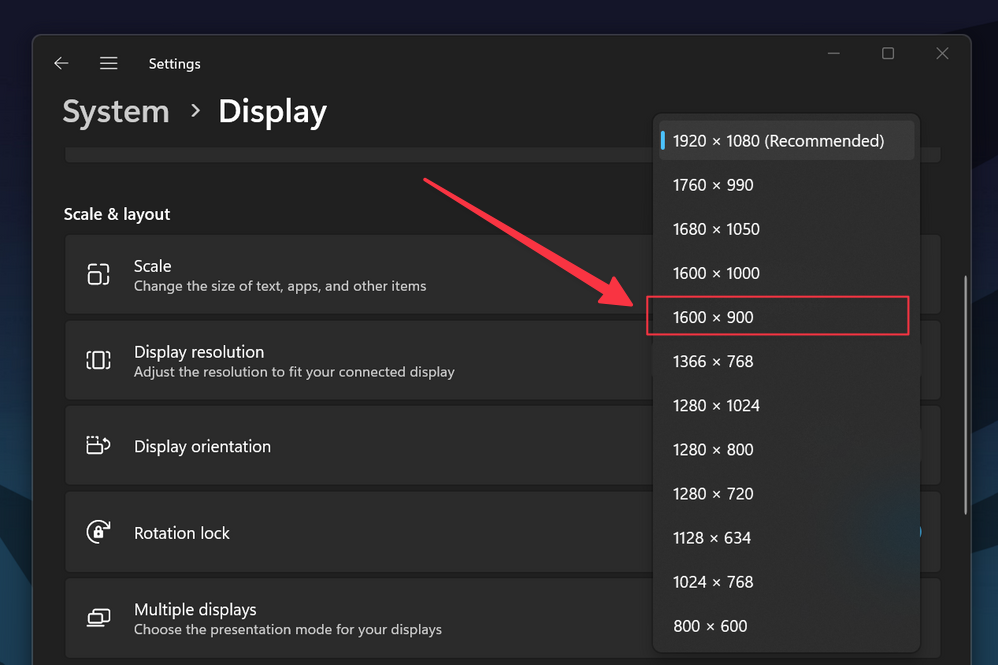The height and width of the screenshot is (665, 998).
Task: Click the Scale icon
Action: [x=98, y=274]
